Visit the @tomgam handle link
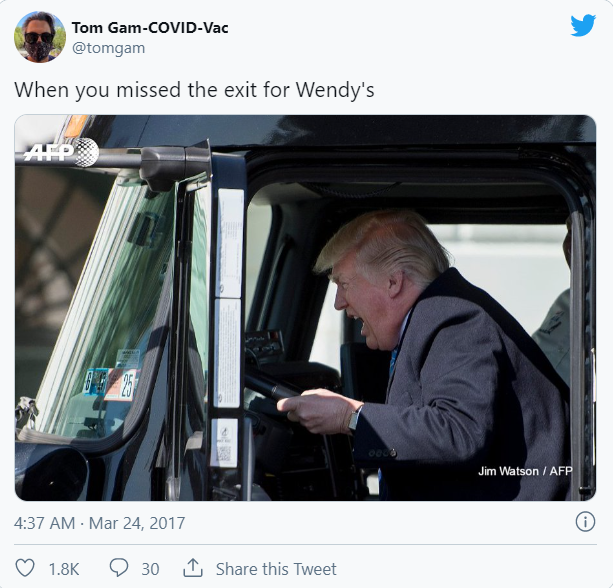The height and width of the screenshot is (588, 613). 108,48
